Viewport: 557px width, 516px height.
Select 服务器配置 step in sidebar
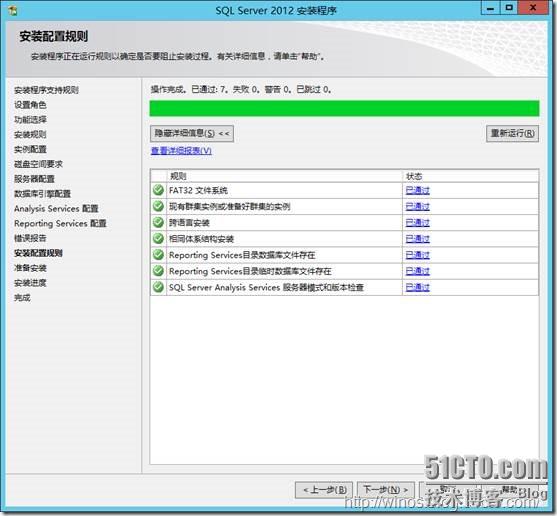click(34, 179)
